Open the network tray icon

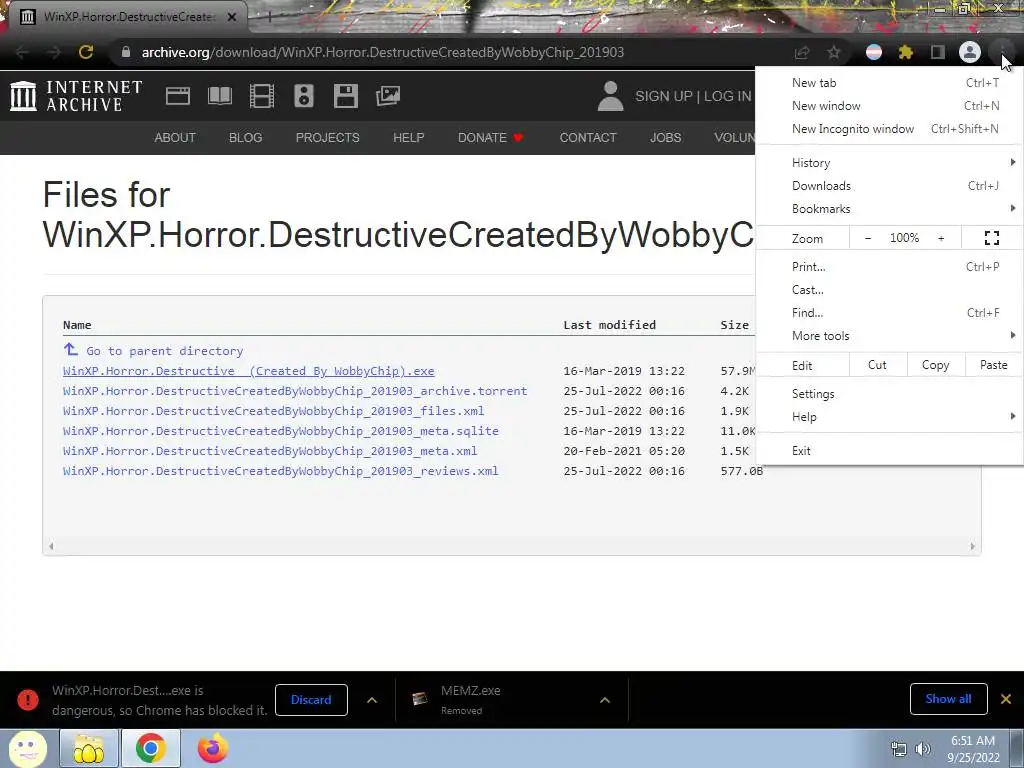coord(899,749)
